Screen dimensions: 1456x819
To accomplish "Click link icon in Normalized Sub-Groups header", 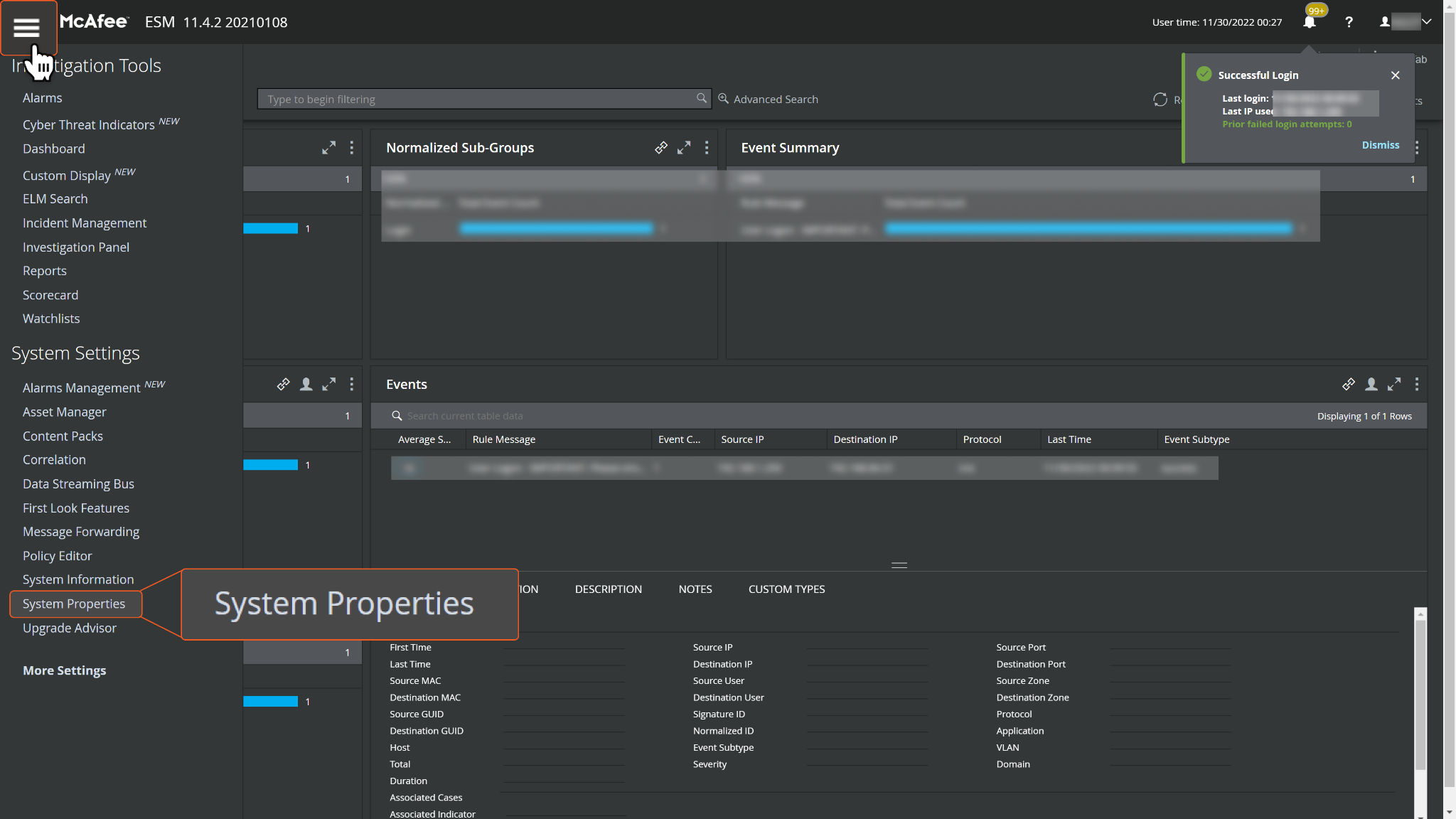I will click(660, 148).
